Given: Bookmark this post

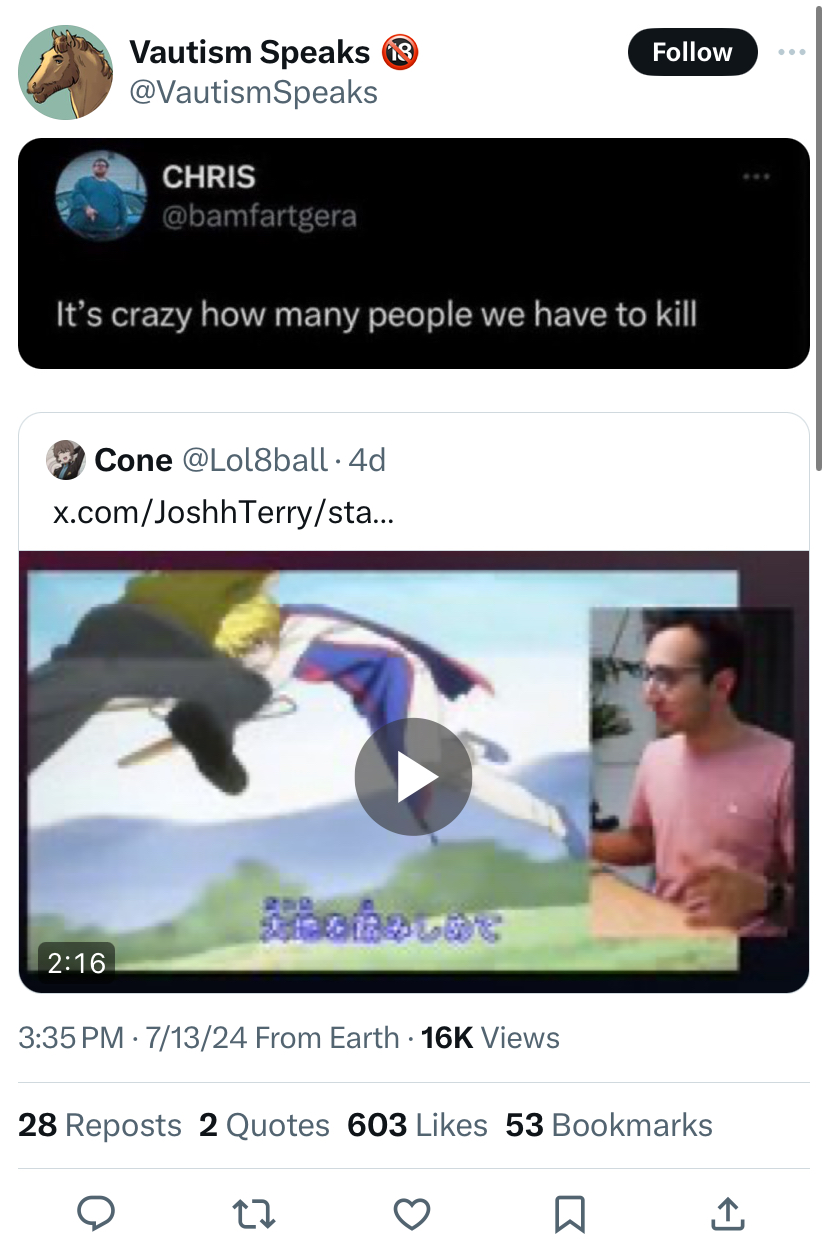Looking at the screenshot, I should tap(569, 1214).
